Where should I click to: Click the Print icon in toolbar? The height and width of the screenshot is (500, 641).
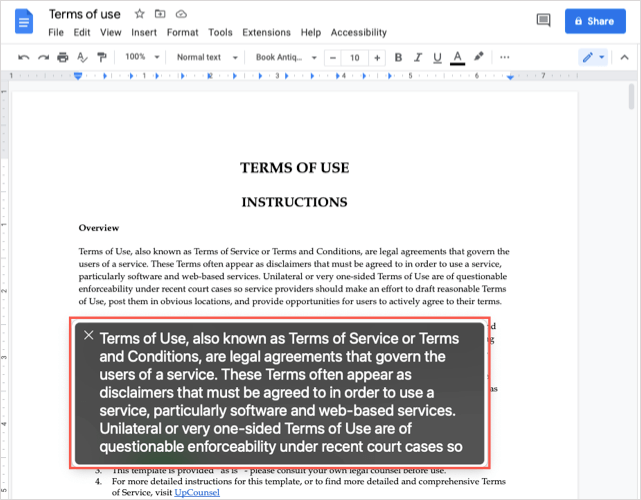pos(63,57)
